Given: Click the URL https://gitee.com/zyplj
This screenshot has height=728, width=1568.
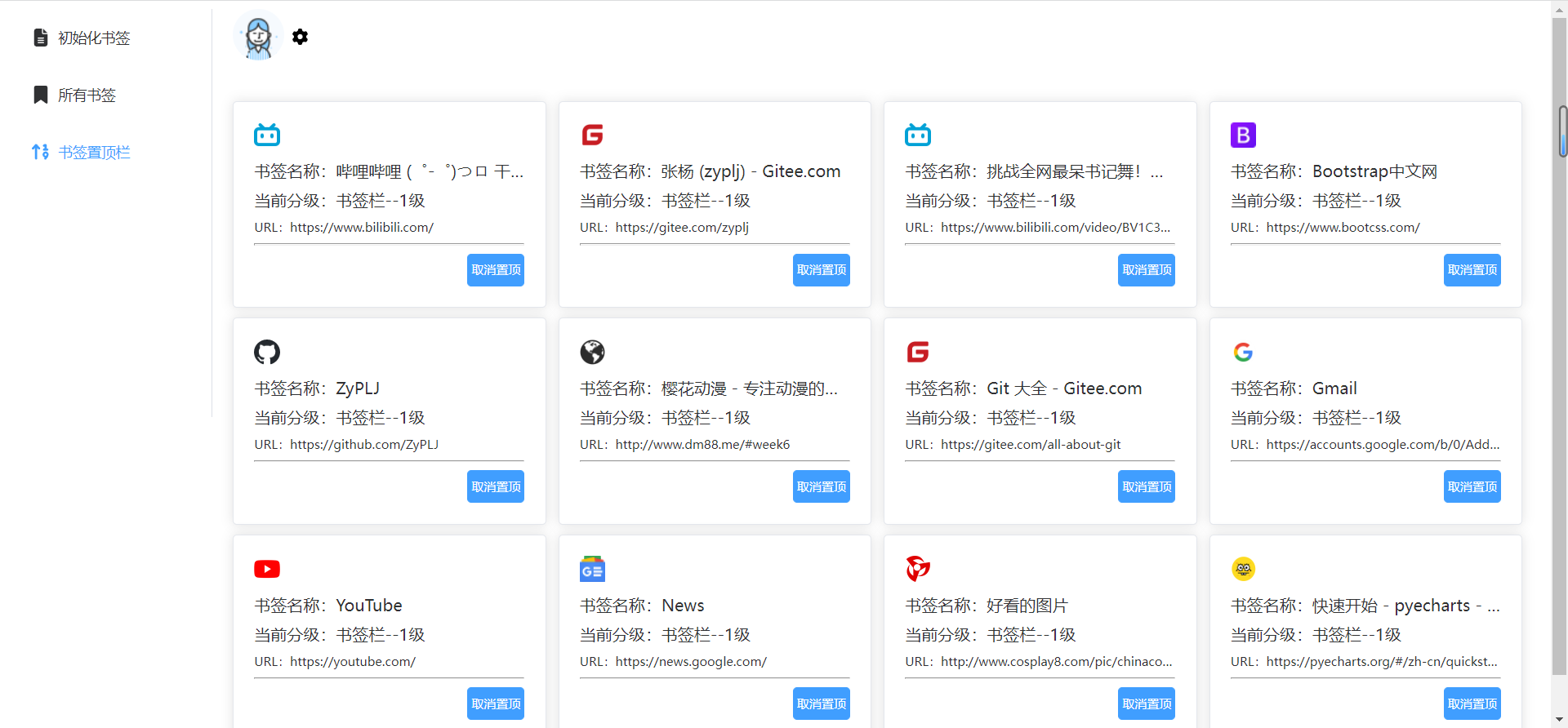Looking at the screenshot, I should click(682, 228).
